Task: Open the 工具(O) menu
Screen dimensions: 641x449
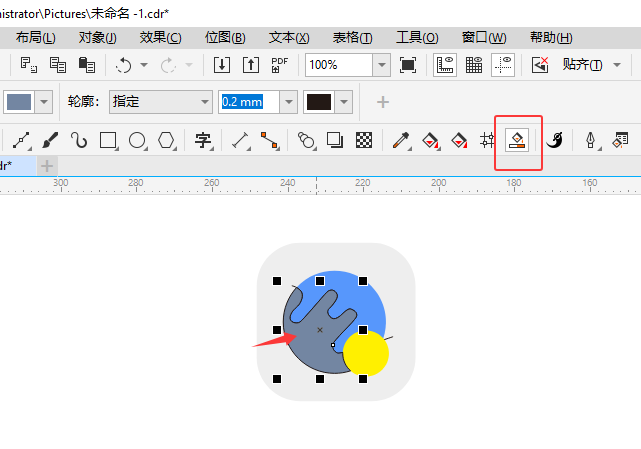Action: click(x=417, y=38)
